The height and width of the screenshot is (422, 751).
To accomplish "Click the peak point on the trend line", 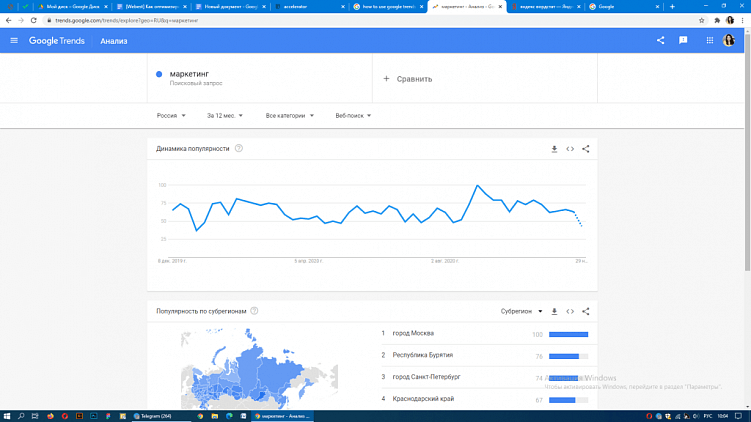I will coord(478,185).
